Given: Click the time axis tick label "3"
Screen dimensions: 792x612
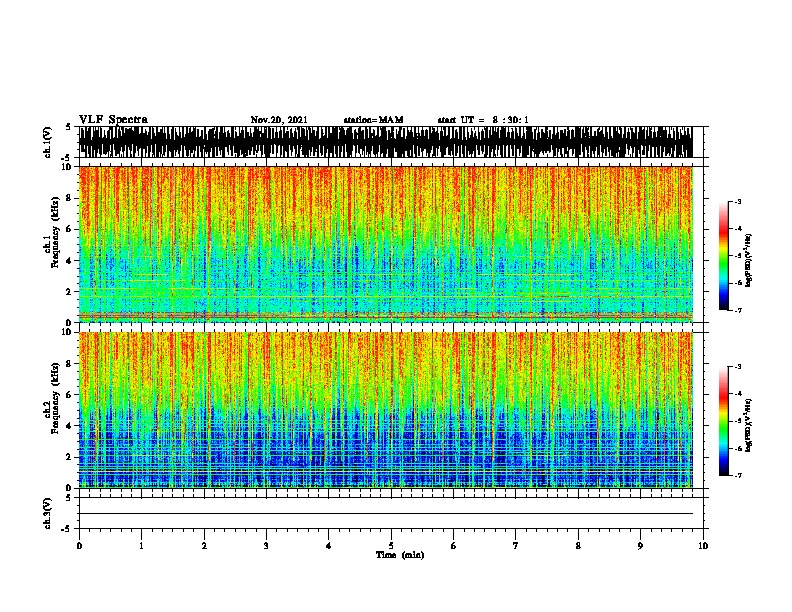Looking at the screenshot, I should click(x=266, y=545).
